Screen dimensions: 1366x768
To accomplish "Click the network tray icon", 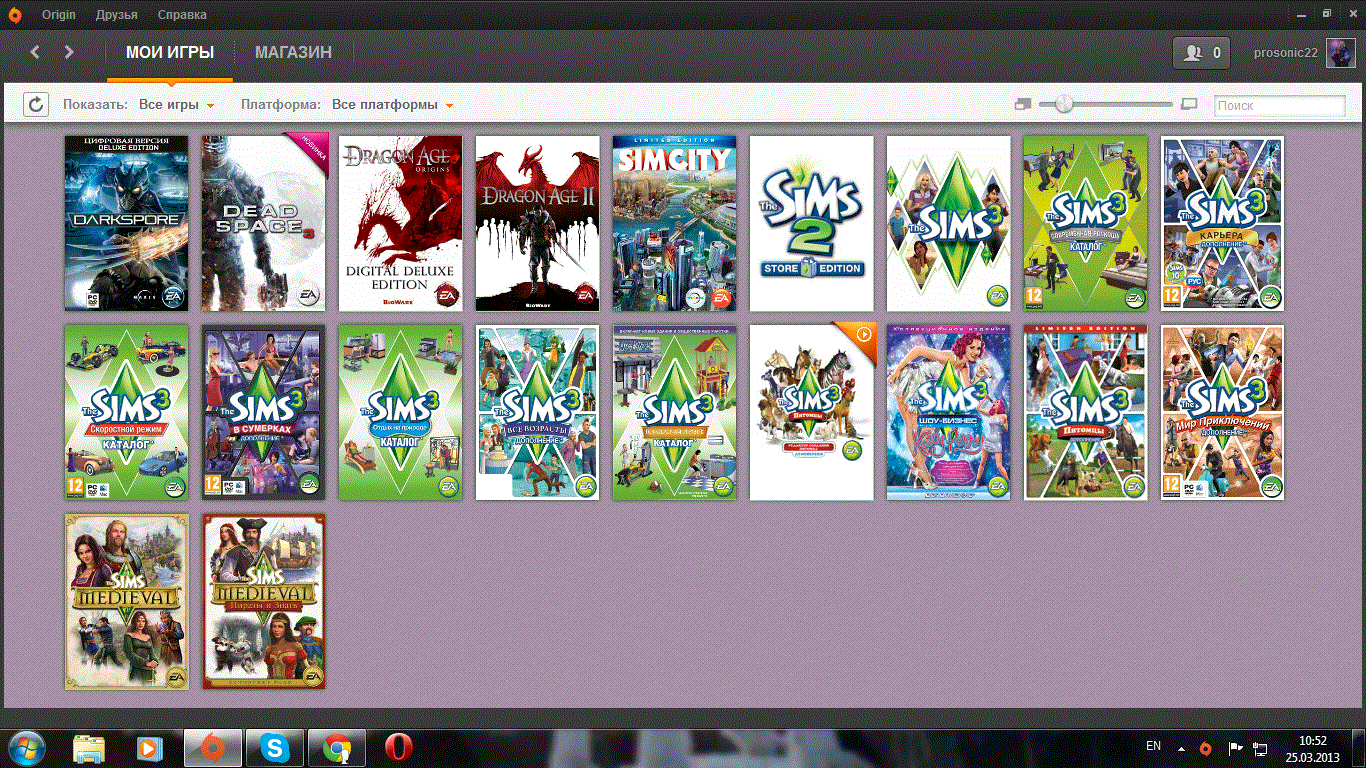I will point(1261,748).
